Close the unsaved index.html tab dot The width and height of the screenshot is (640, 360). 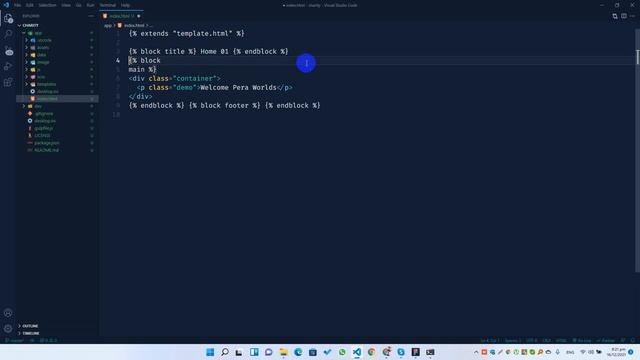click(x=138, y=16)
